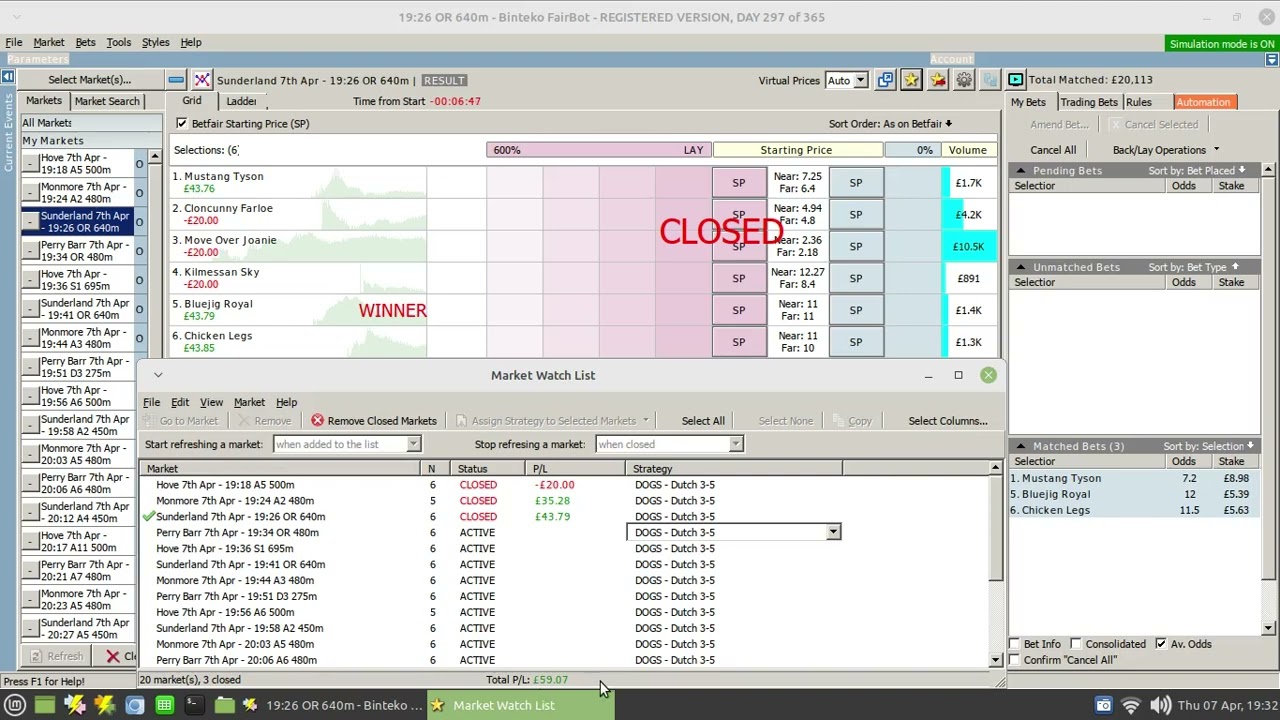Viewport: 1280px width, 720px height.
Task: Click the green desktop icon in taskbar
Action: (45, 706)
